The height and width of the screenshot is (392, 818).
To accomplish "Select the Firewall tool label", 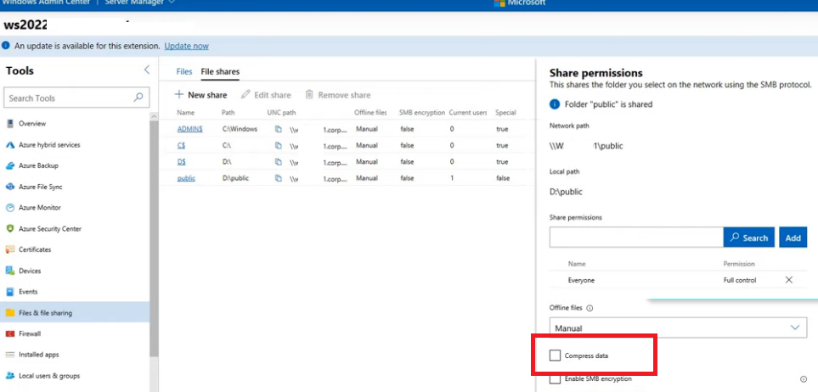I will [x=30, y=334].
